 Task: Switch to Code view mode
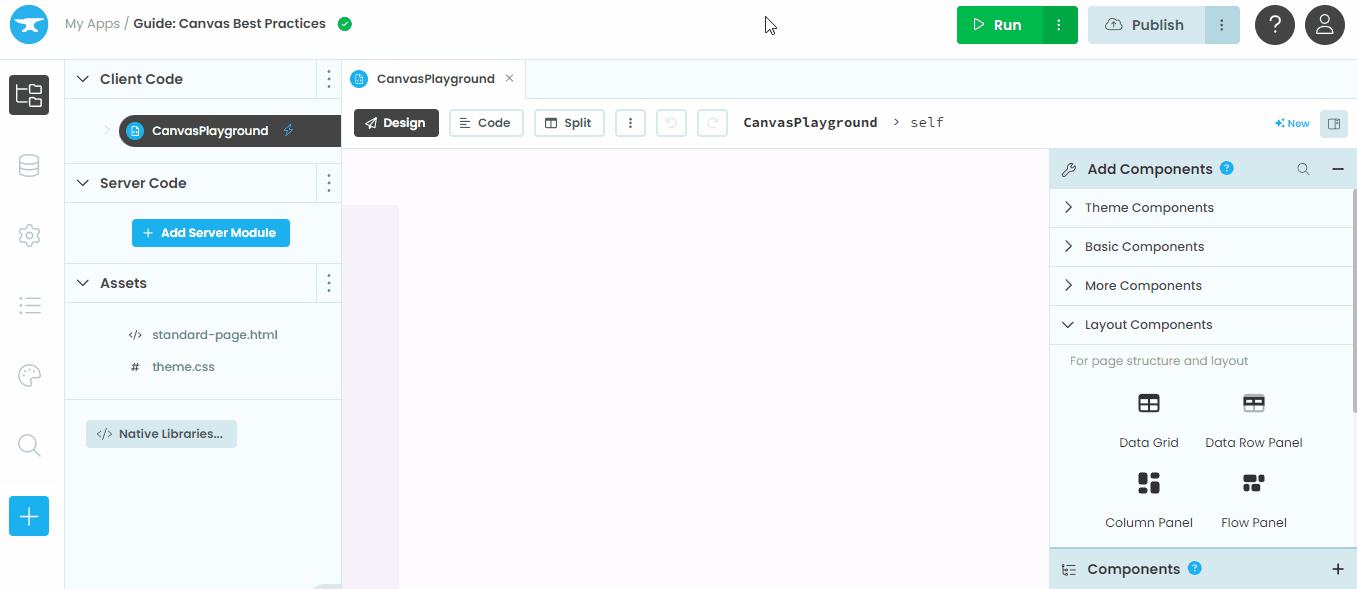[x=486, y=123]
